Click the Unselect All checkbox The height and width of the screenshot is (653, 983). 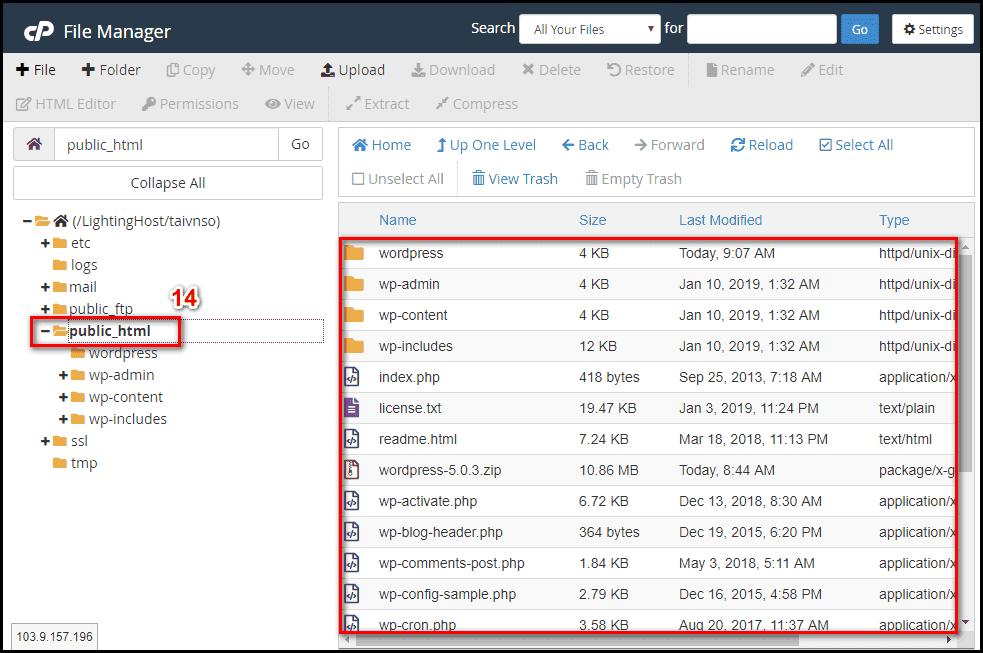[358, 179]
